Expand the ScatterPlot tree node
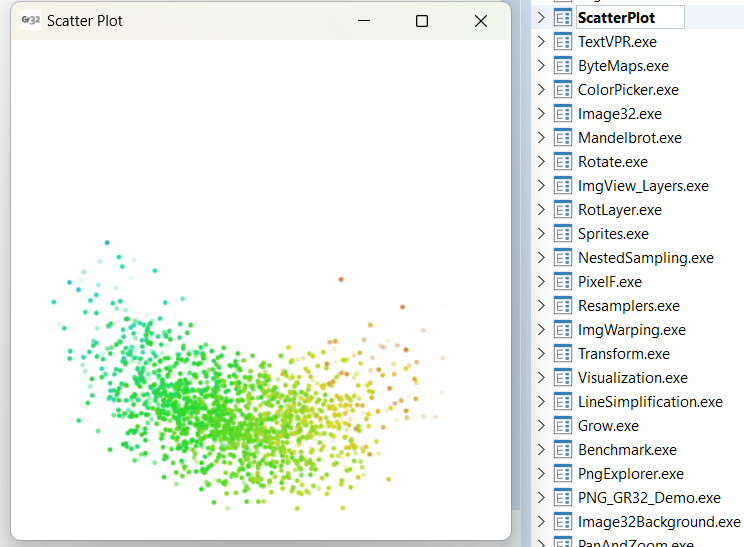Screen dimensions: 744x547 (x=541, y=18)
